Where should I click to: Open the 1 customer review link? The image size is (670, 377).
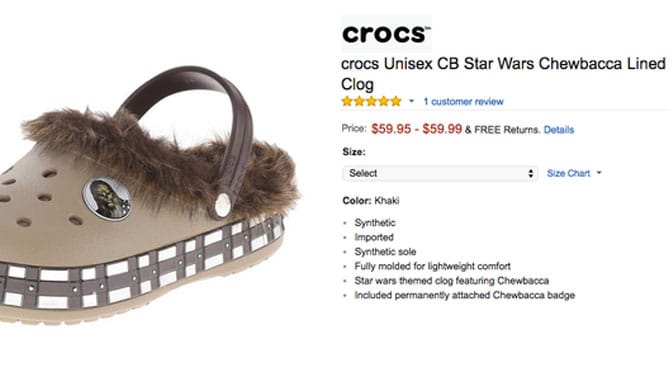pyautogui.click(x=463, y=102)
